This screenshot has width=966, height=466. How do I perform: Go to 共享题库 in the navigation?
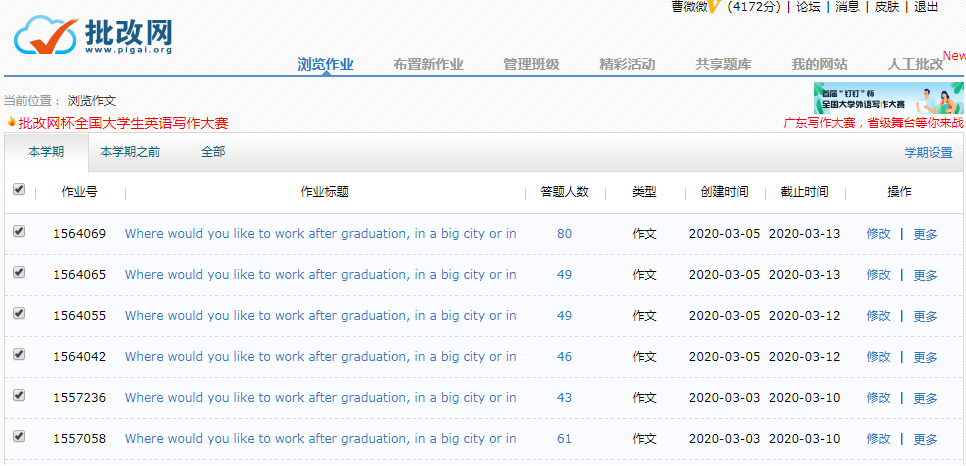[723, 64]
